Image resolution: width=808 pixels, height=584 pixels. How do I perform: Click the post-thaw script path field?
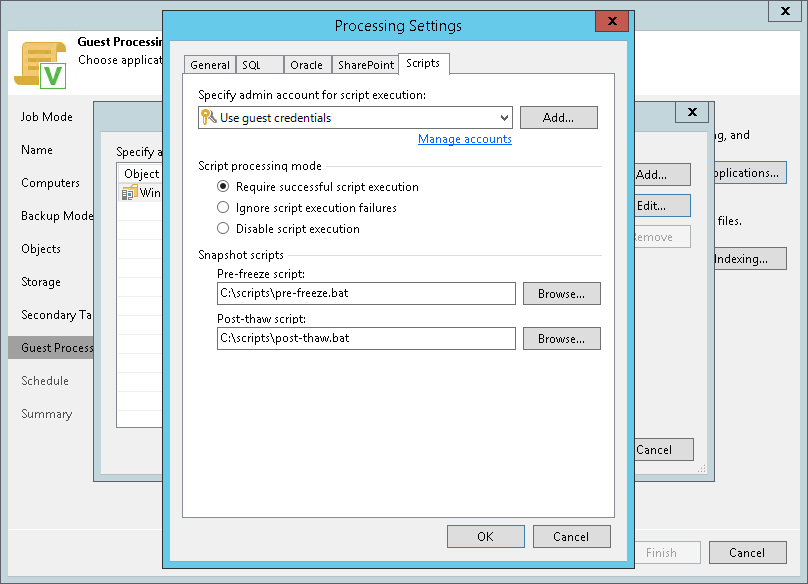coord(366,339)
